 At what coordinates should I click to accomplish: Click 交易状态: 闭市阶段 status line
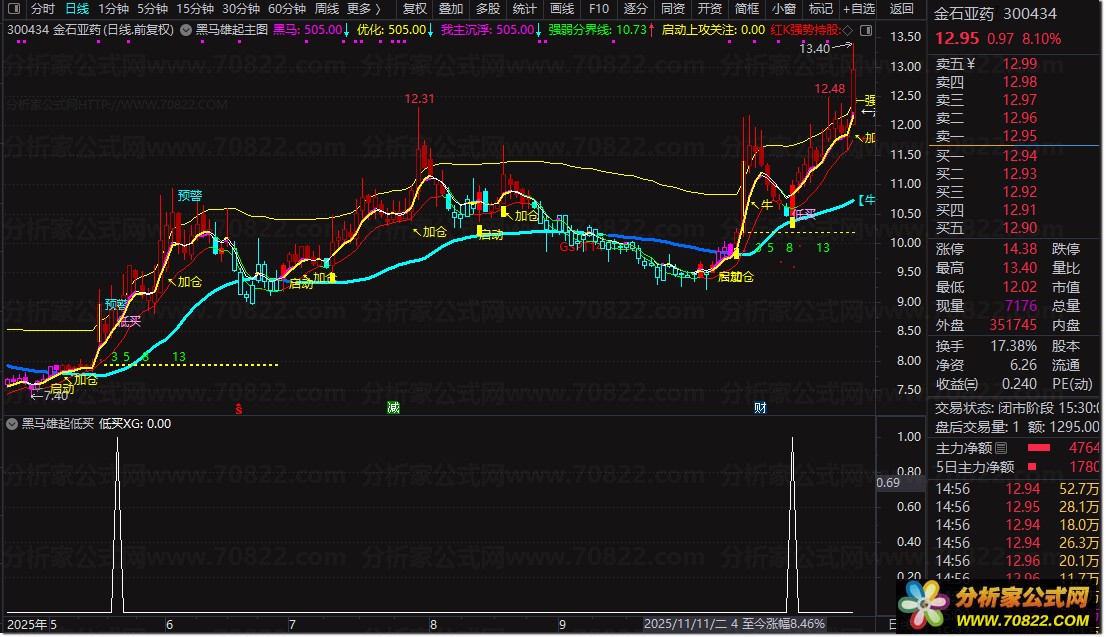pyautogui.click(x=1016, y=408)
